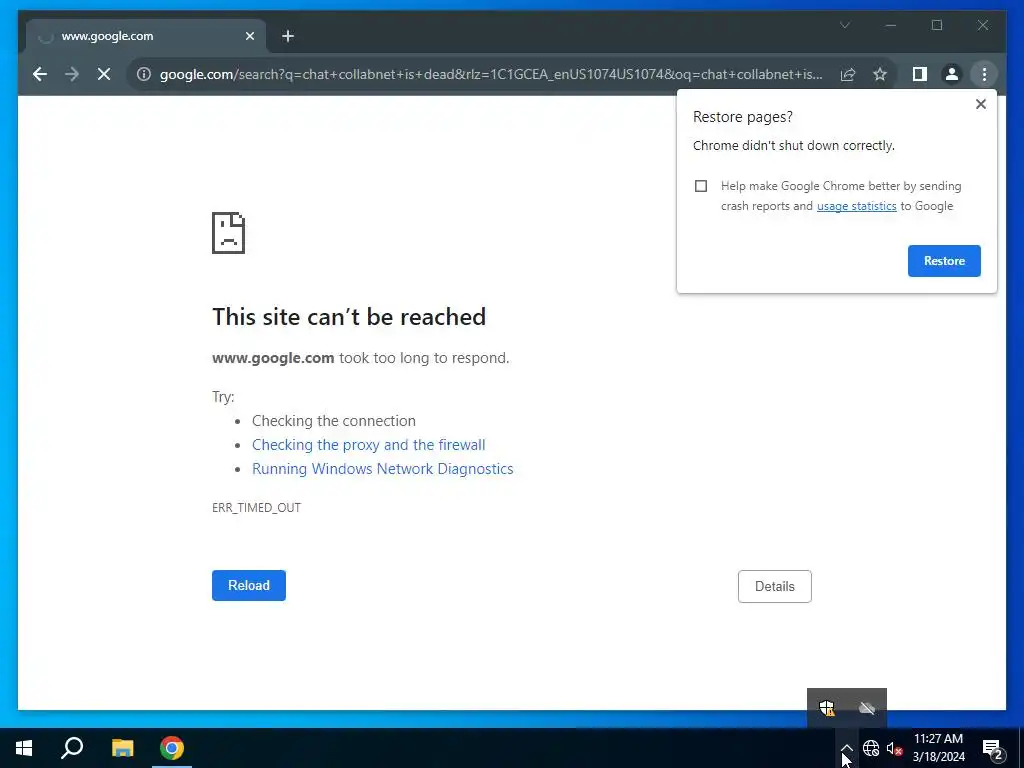This screenshot has height=768, width=1024.
Task: Click the address bar URL
Action: click(x=491, y=74)
